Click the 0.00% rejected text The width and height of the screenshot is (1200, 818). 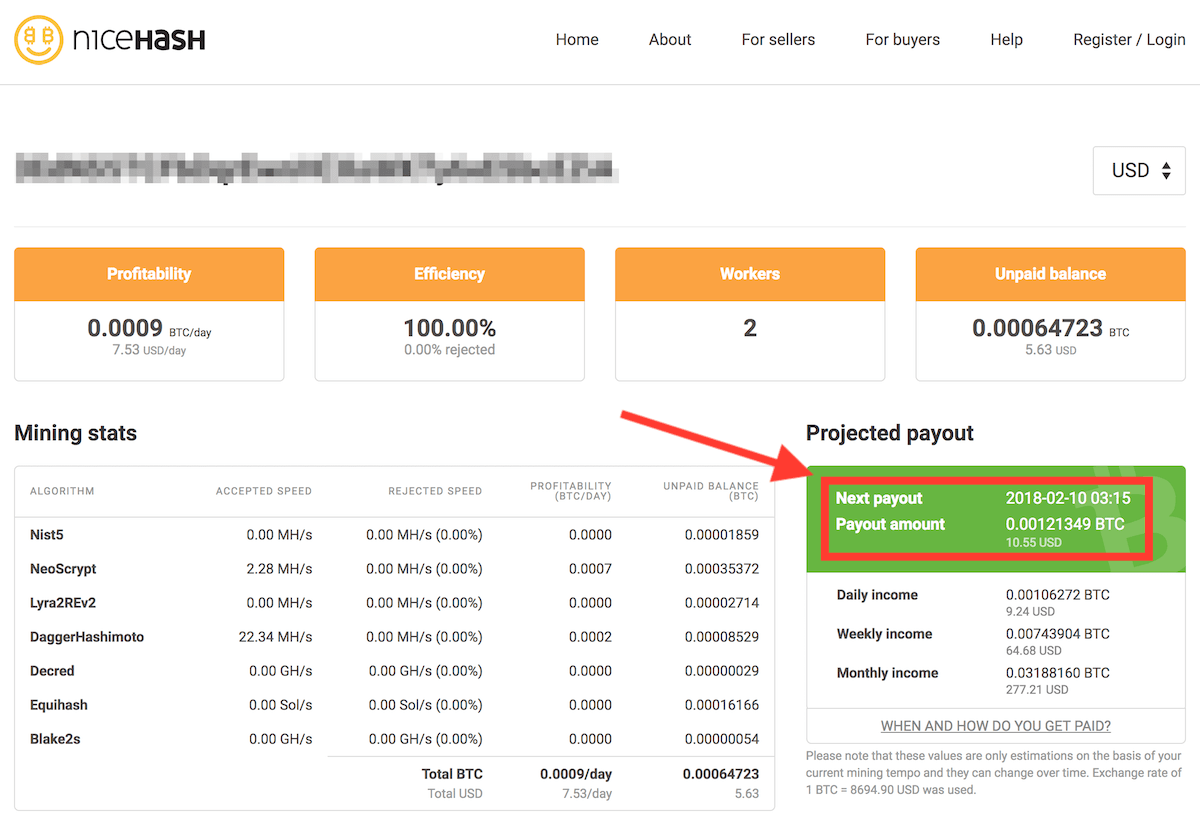tap(449, 350)
